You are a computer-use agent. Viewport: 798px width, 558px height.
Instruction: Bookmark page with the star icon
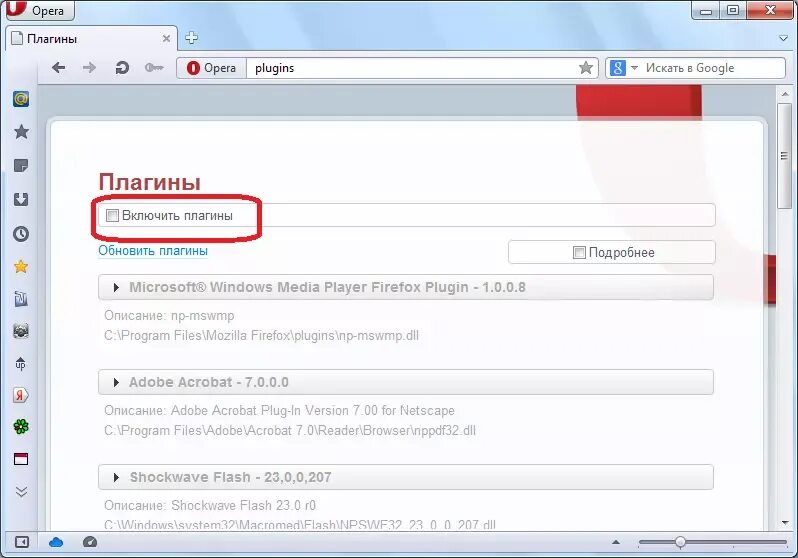point(586,68)
